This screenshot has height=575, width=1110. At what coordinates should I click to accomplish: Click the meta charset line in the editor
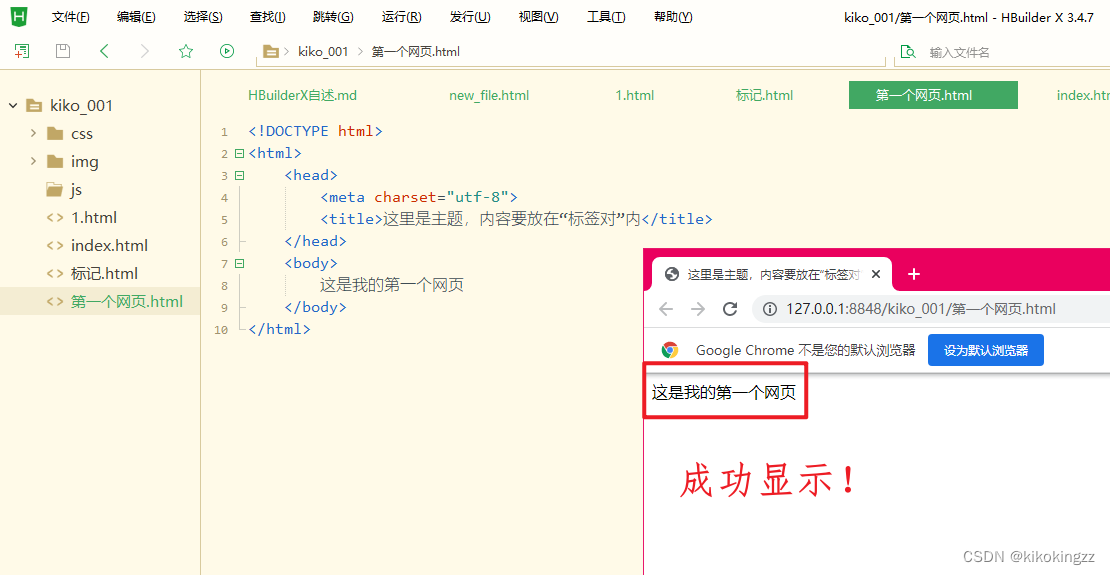point(419,197)
